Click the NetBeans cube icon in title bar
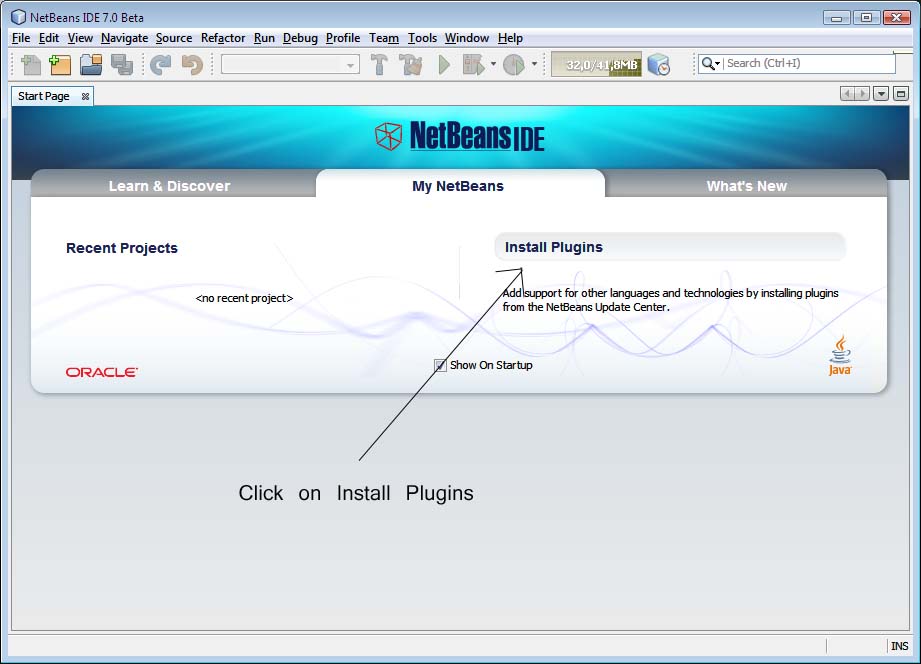Screen dimensions: 921x664 click(19, 17)
